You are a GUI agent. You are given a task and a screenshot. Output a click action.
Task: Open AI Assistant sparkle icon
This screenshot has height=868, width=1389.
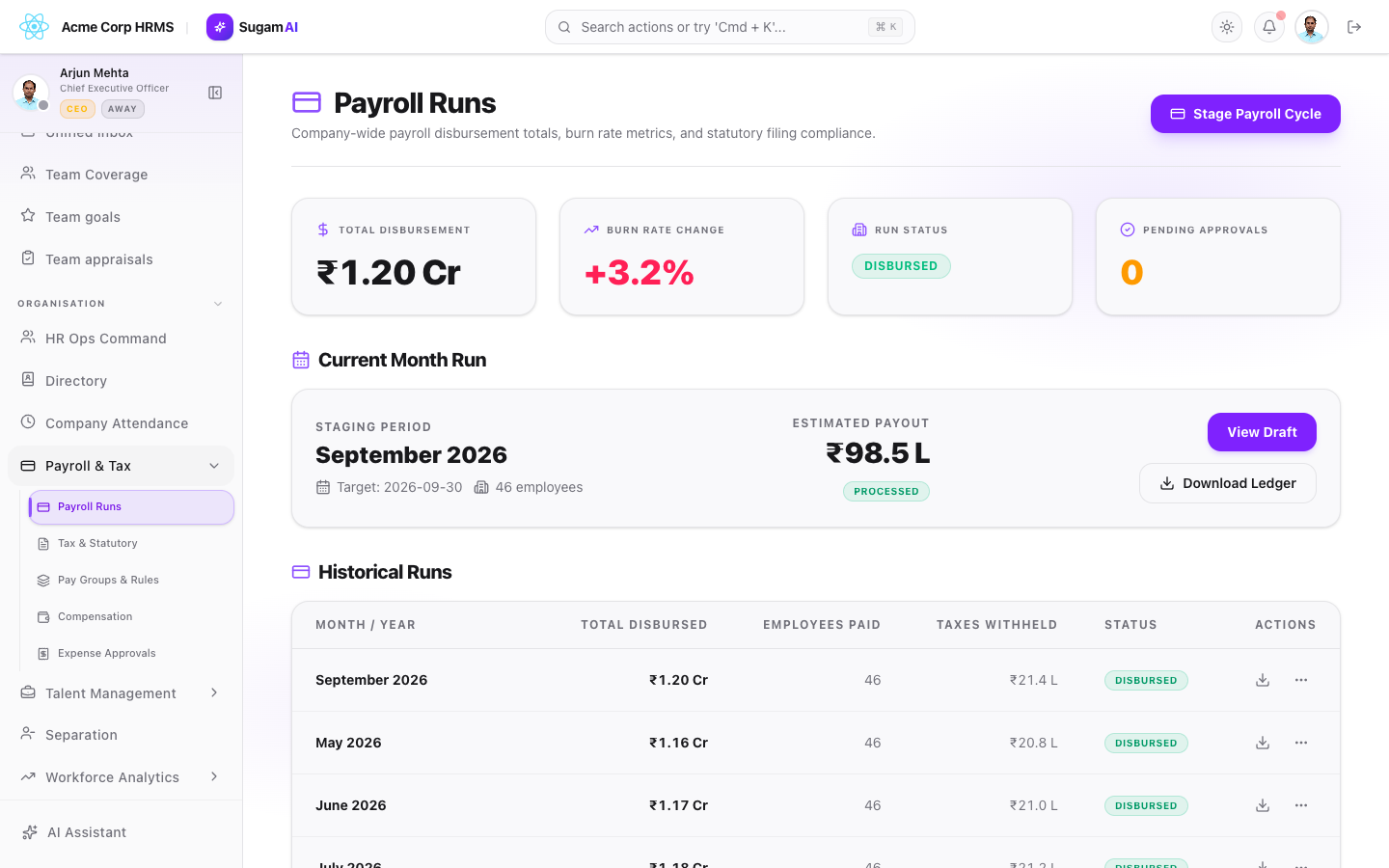click(30, 832)
